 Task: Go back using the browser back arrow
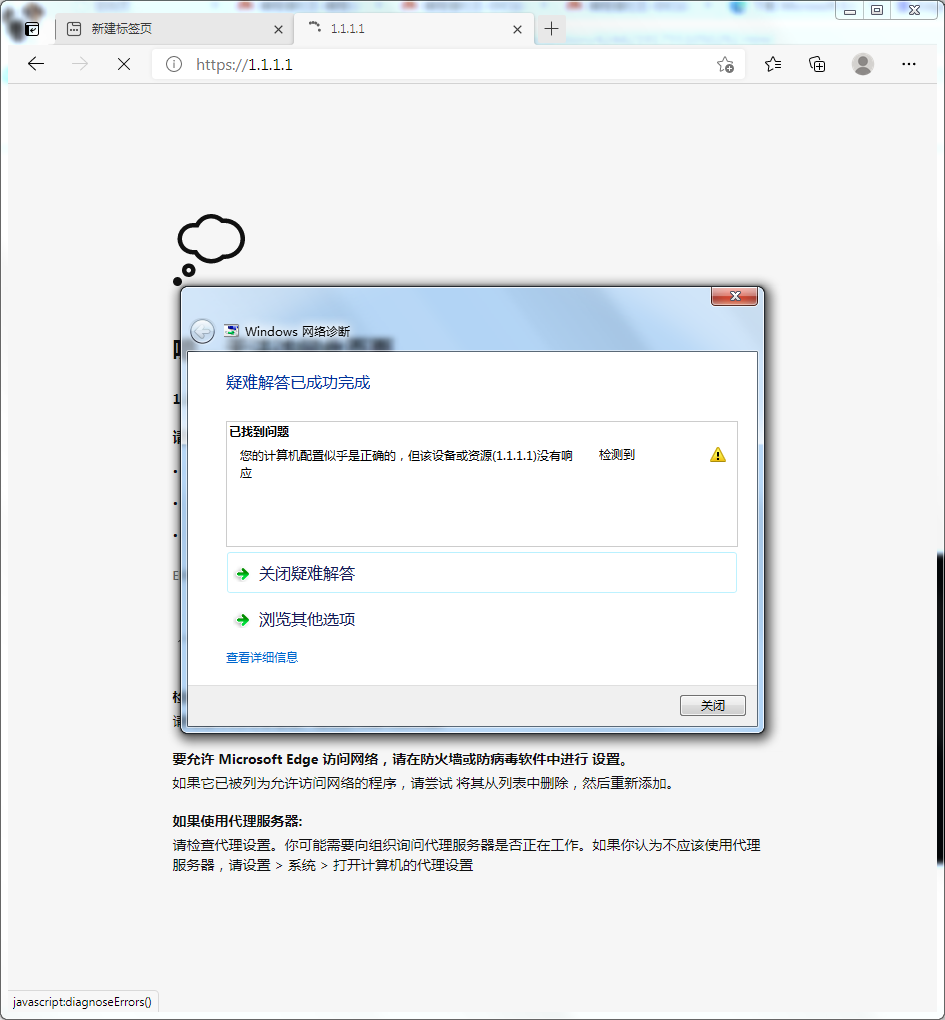[x=36, y=64]
